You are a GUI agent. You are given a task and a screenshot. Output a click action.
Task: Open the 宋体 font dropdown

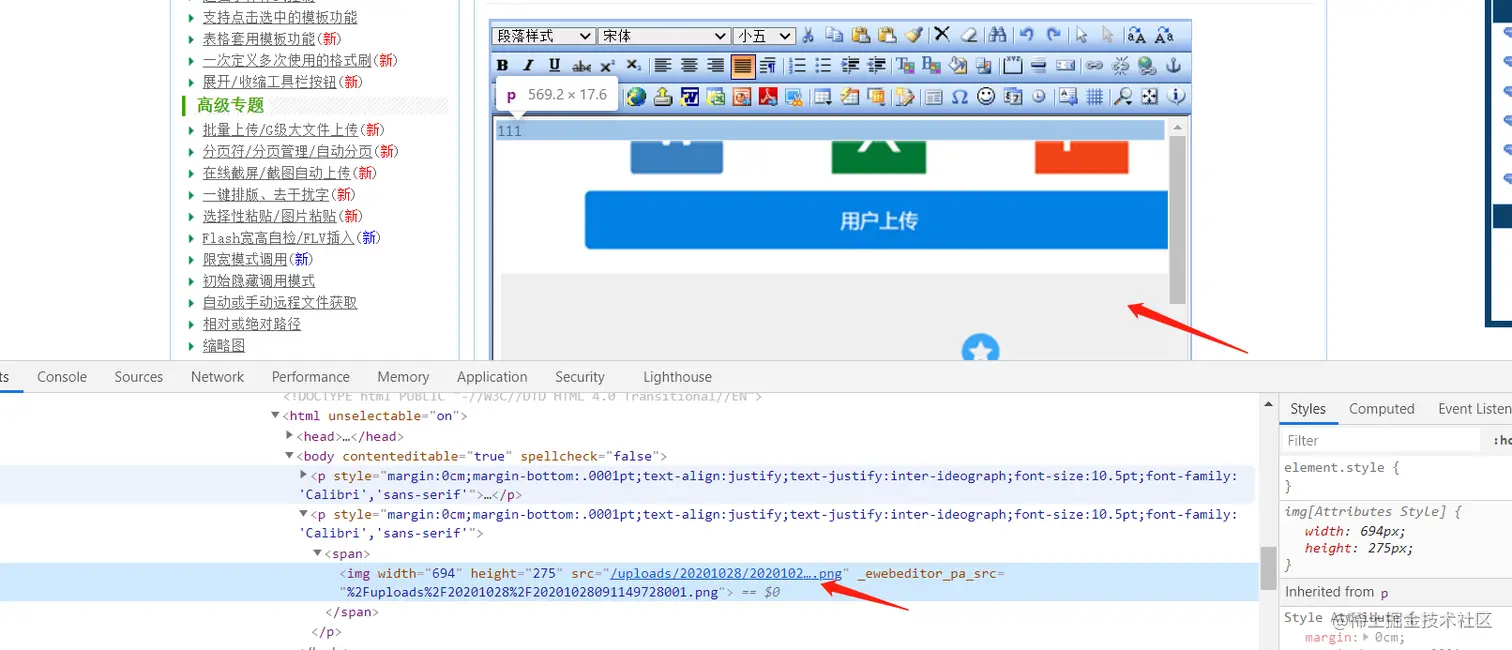click(x=664, y=36)
